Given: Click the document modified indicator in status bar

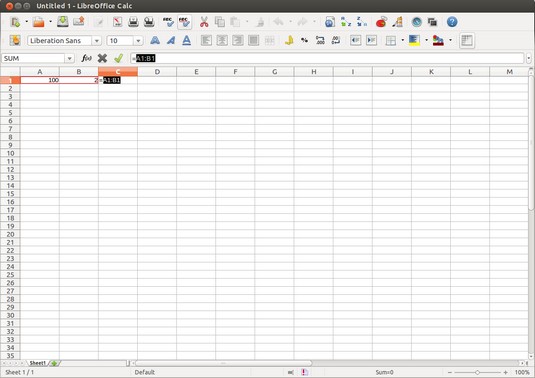Looking at the screenshot, I should (x=305, y=372).
